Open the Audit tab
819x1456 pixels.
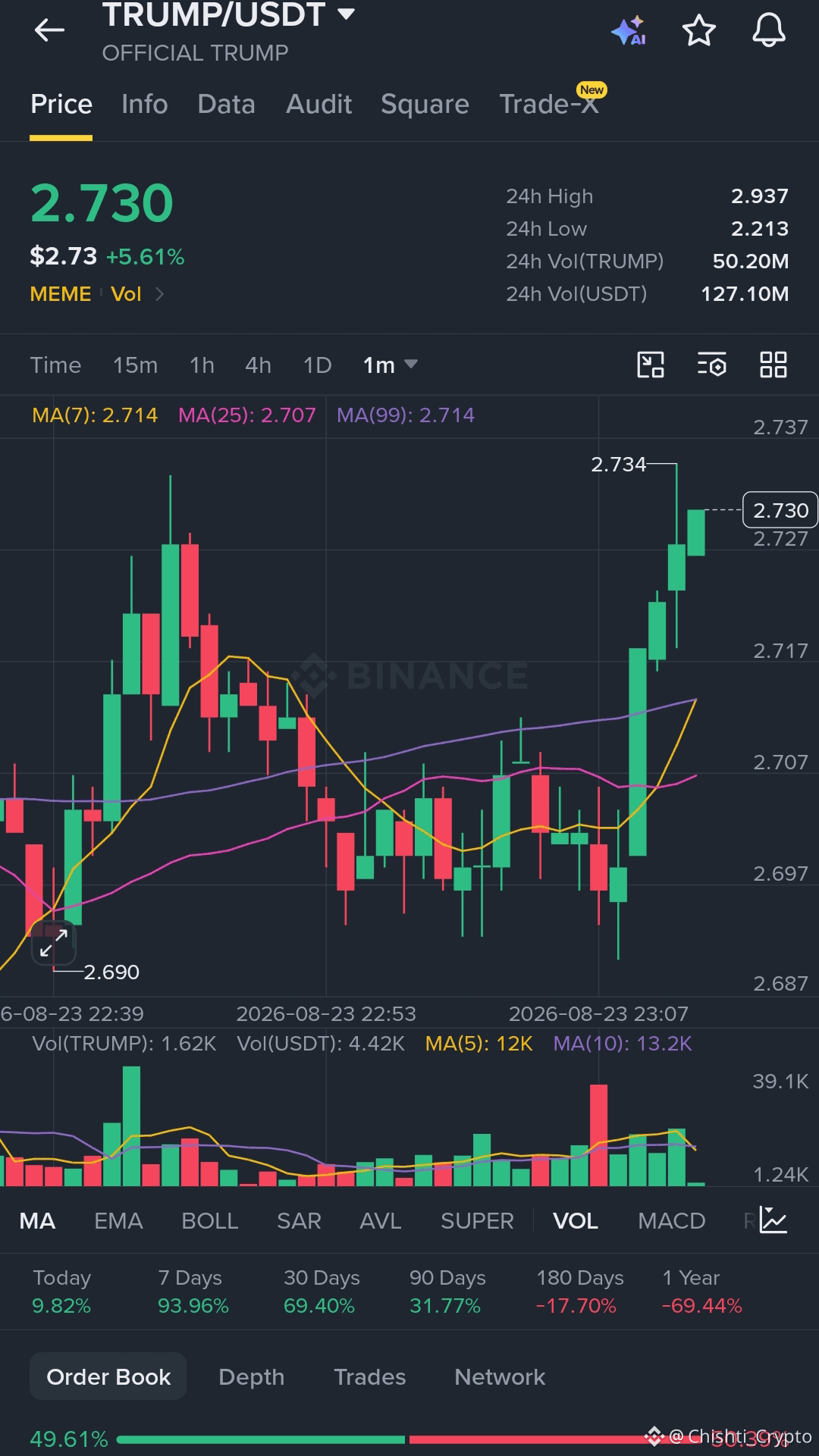tap(318, 104)
